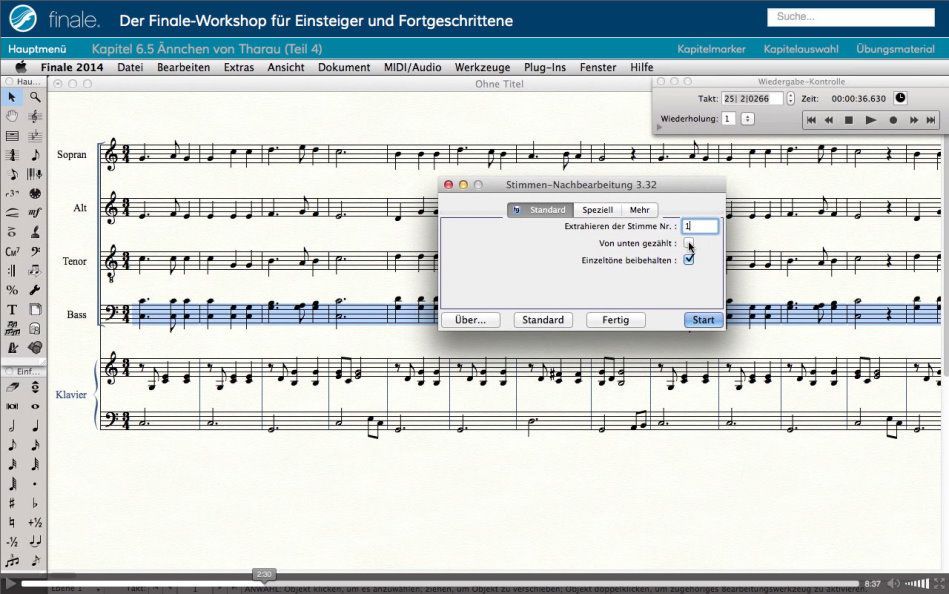Select the Chord Cm7 tool
This screenshot has height=594, width=949.
[12, 251]
